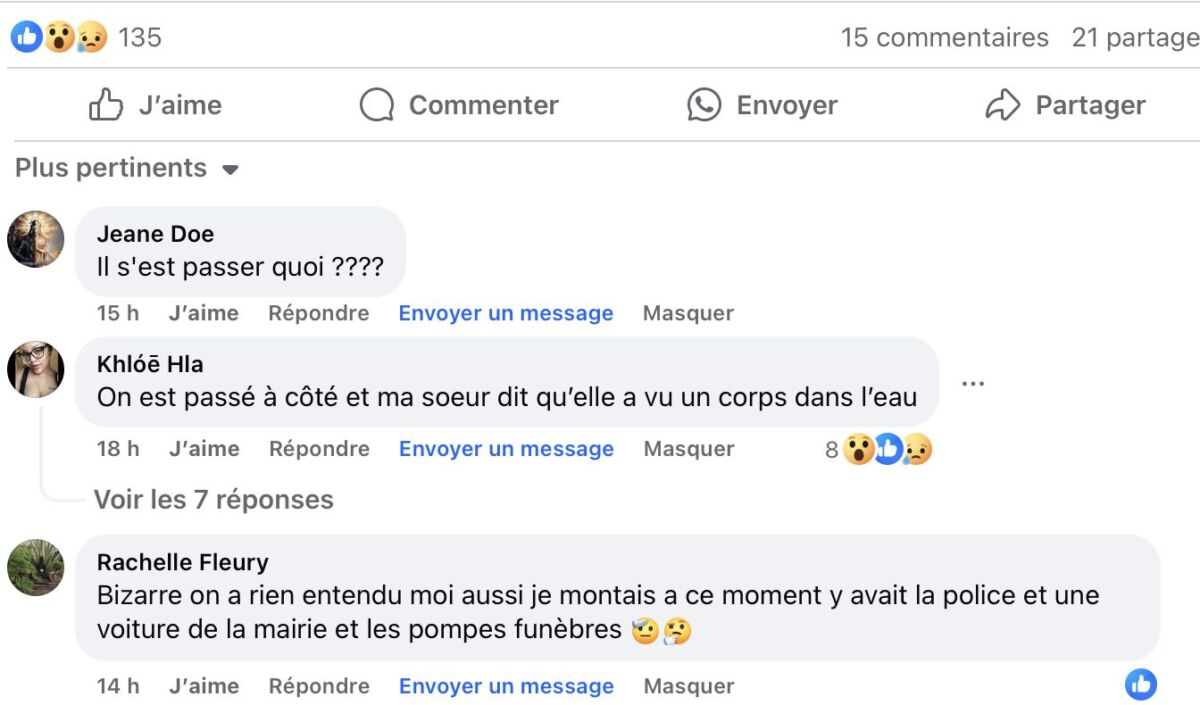Open the Rachelle Fleury profile name

pyautogui.click(x=182, y=562)
